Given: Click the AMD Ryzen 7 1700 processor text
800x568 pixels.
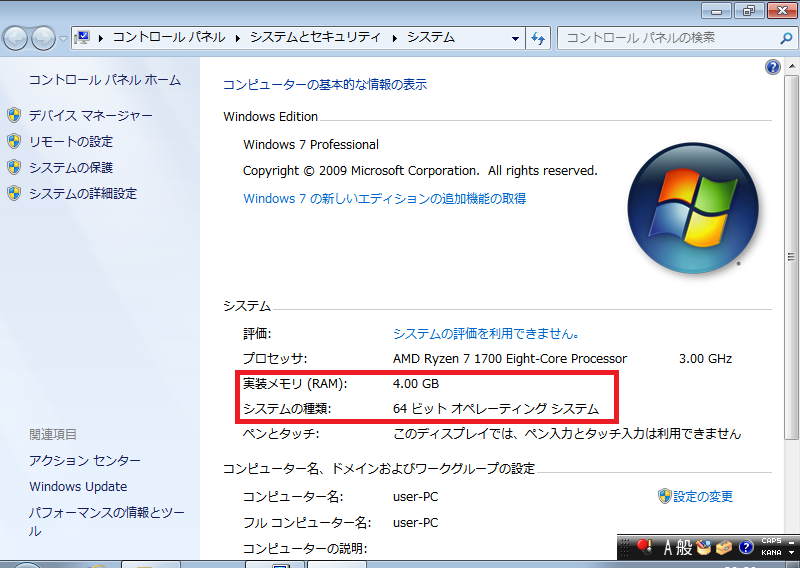Looking at the screenshot, I should (510, 359).
